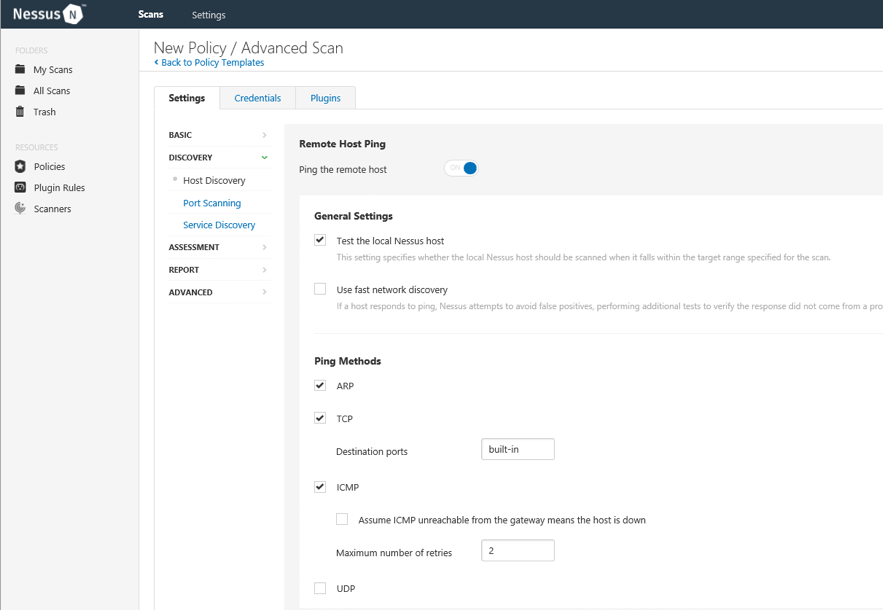Uncheck Test the local Nessus host
Viewport: 883px width, 610px height.
320,240
